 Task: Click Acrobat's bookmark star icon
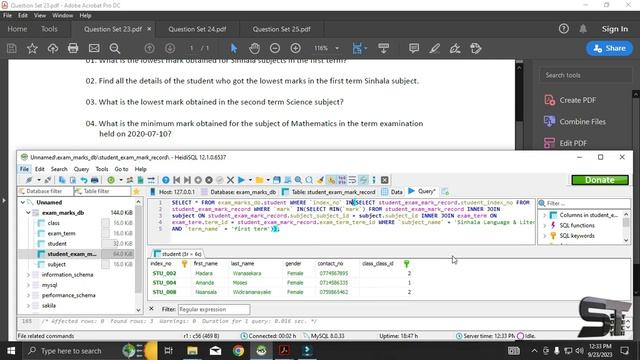pyautogui.click(x=32, y=49)
